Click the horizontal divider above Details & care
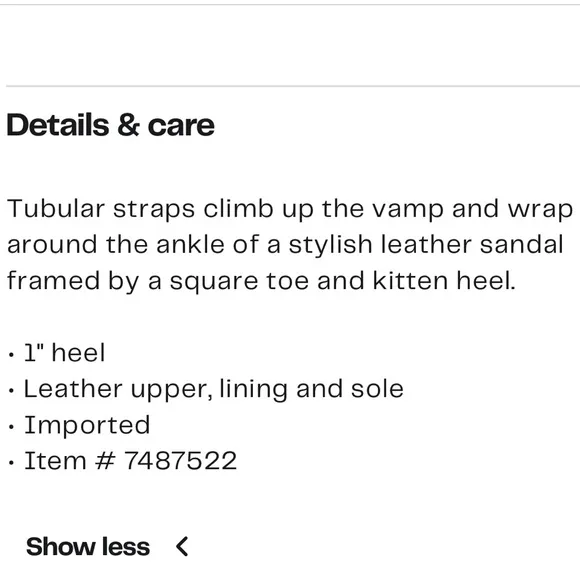Image resolution: width=580 pixels, height=580 pixels. point(293,86)
